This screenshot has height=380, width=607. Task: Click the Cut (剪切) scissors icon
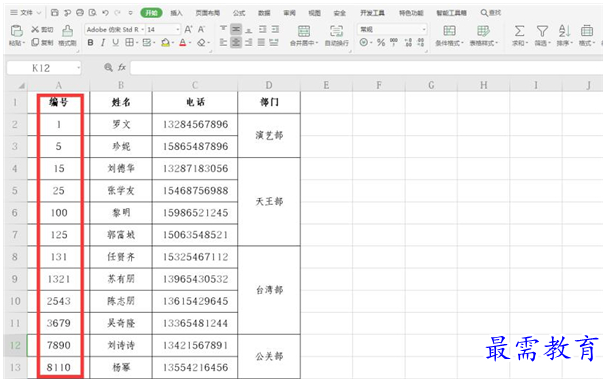(35, 29)
